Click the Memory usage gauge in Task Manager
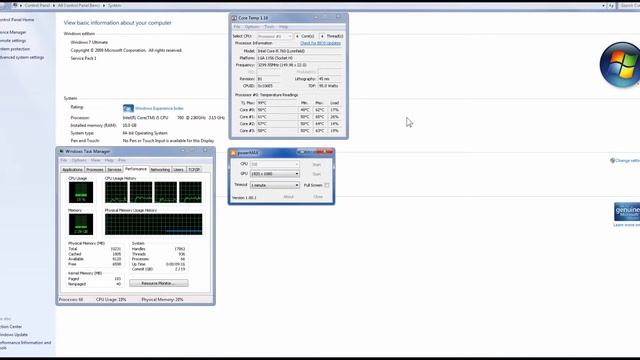Screen dimensions: 640x360 point(81,224)
